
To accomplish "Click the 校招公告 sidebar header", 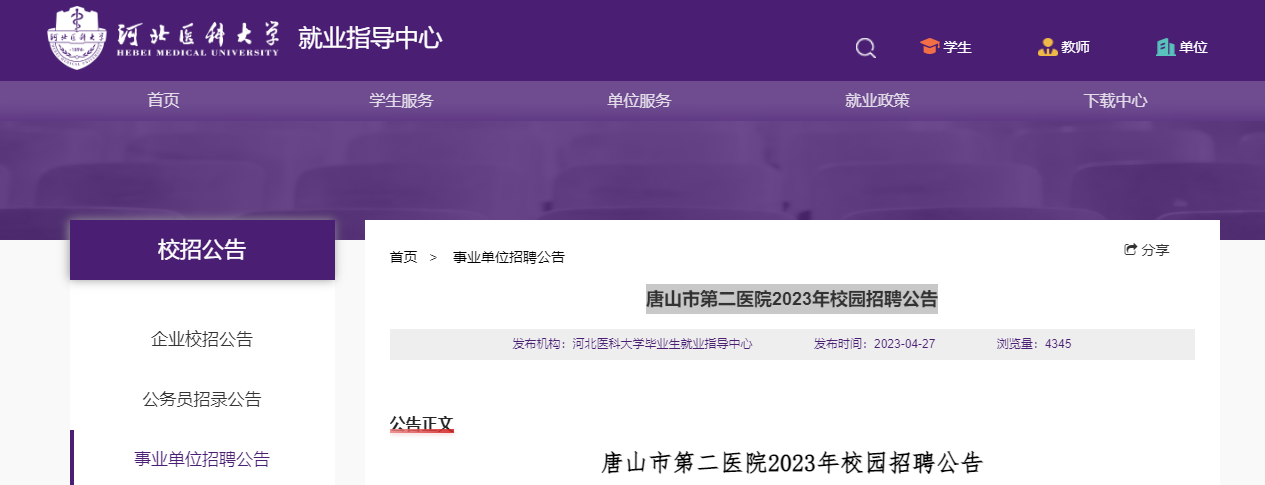I will 202,250.
